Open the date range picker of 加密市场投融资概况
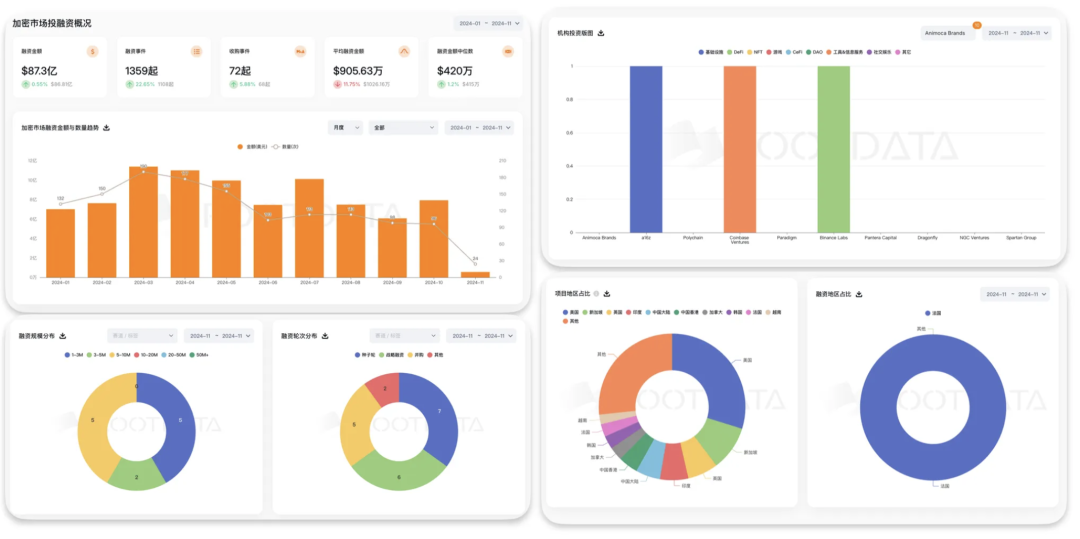1080x539 pixels. 488,23
